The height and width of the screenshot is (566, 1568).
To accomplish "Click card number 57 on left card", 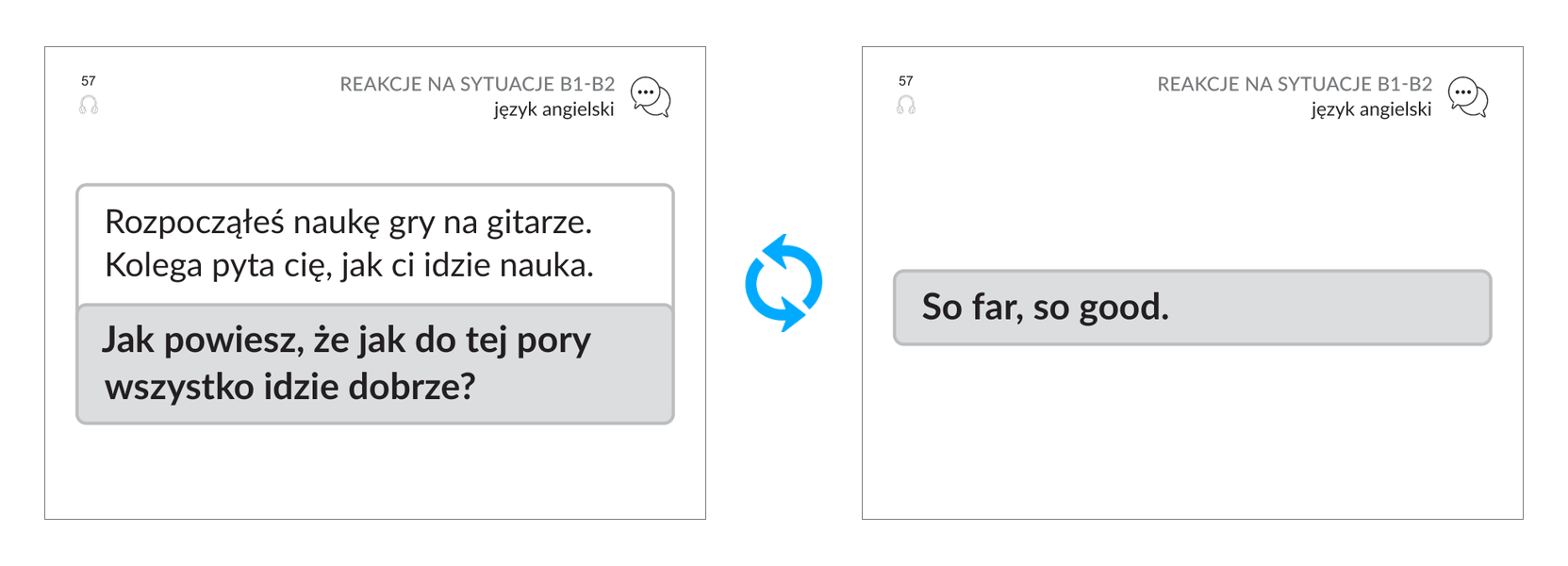I will (x=89, y=81).
